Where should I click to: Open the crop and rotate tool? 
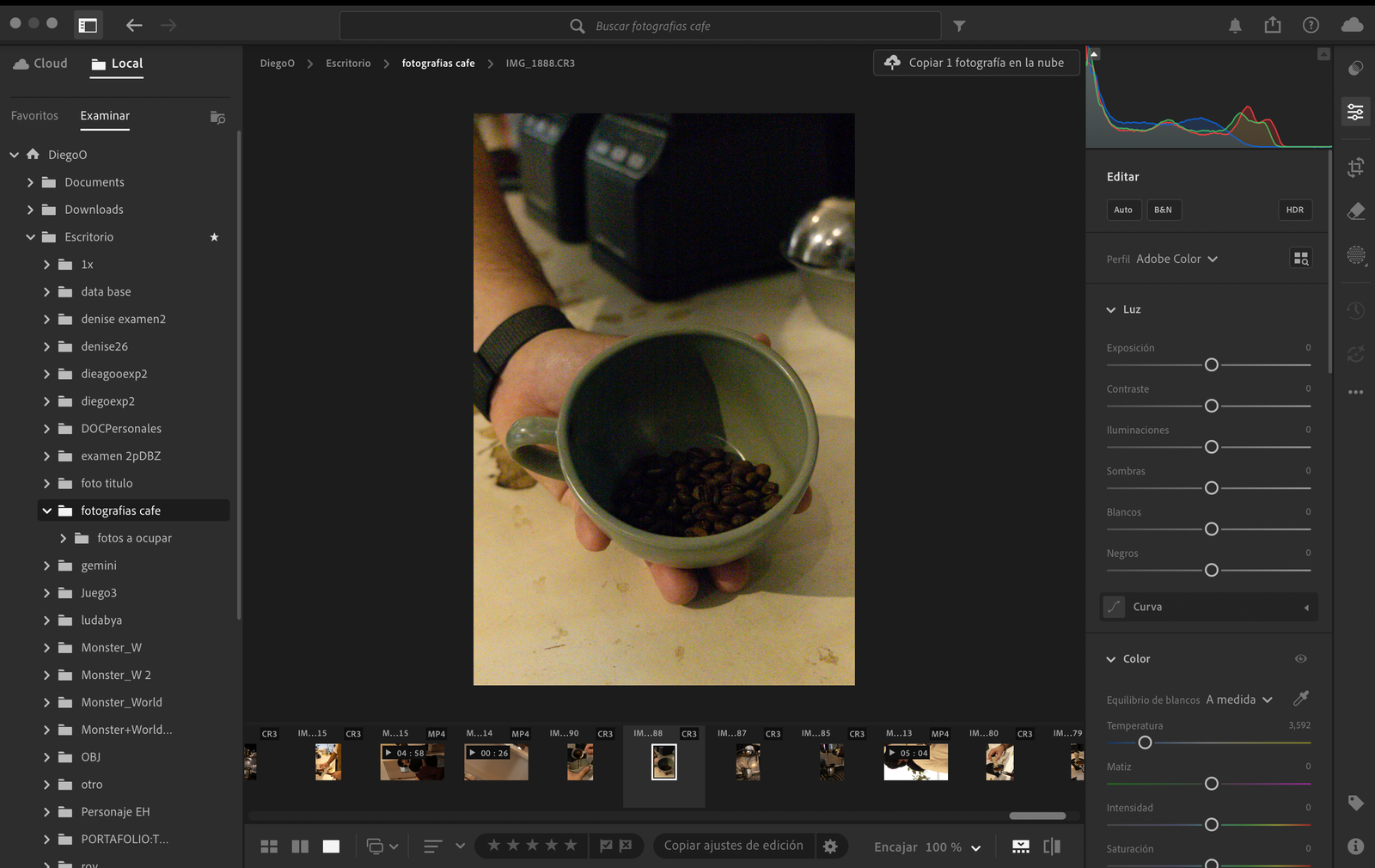point(1355,168)
